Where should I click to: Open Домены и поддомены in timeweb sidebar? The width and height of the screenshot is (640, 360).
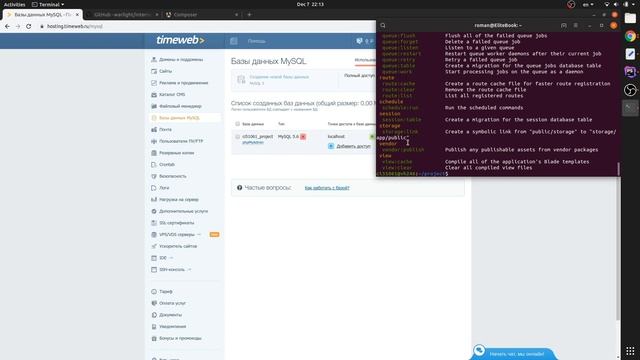181,60
